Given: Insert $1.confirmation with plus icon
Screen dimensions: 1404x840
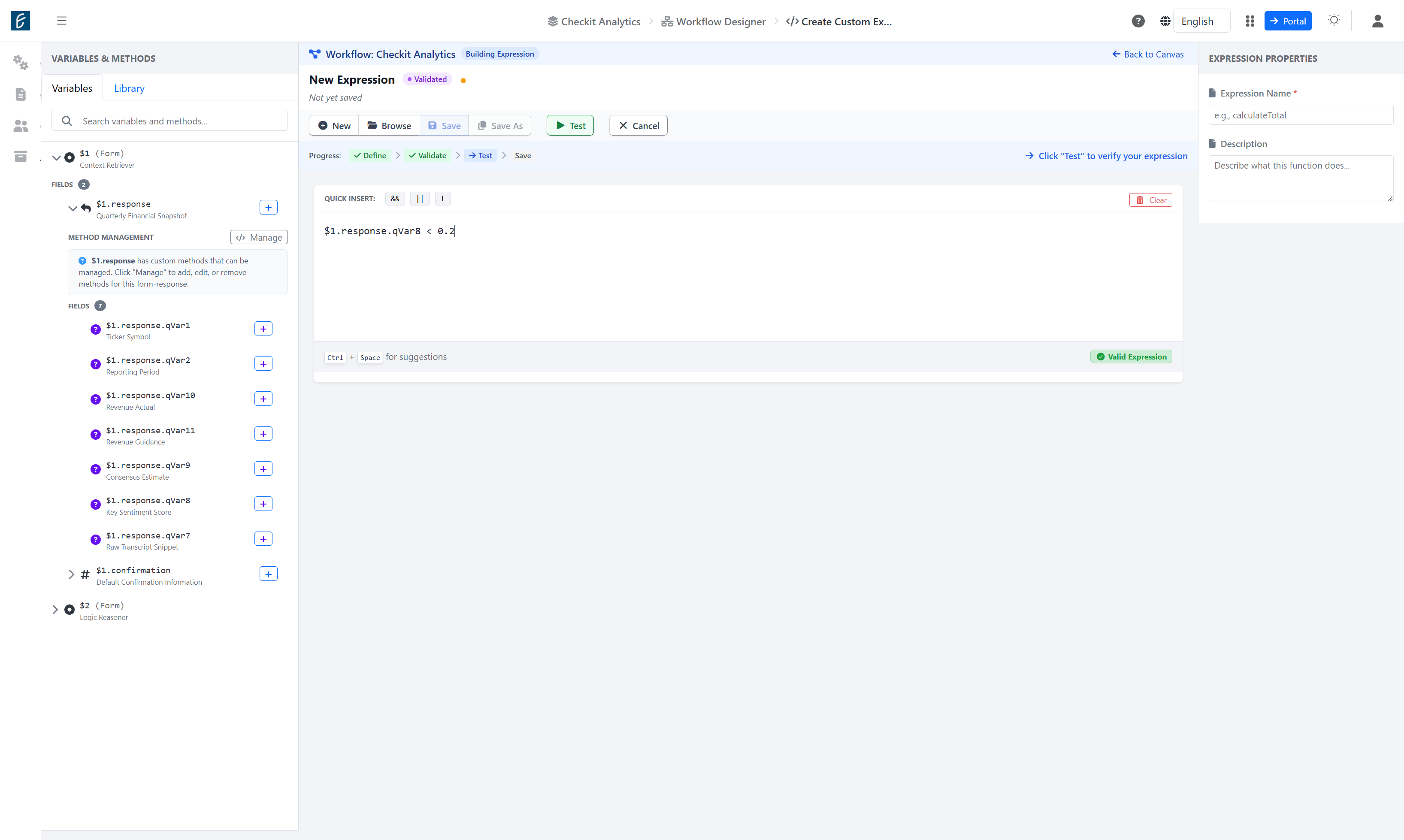Looking at the screenshot, I should 268,574.
